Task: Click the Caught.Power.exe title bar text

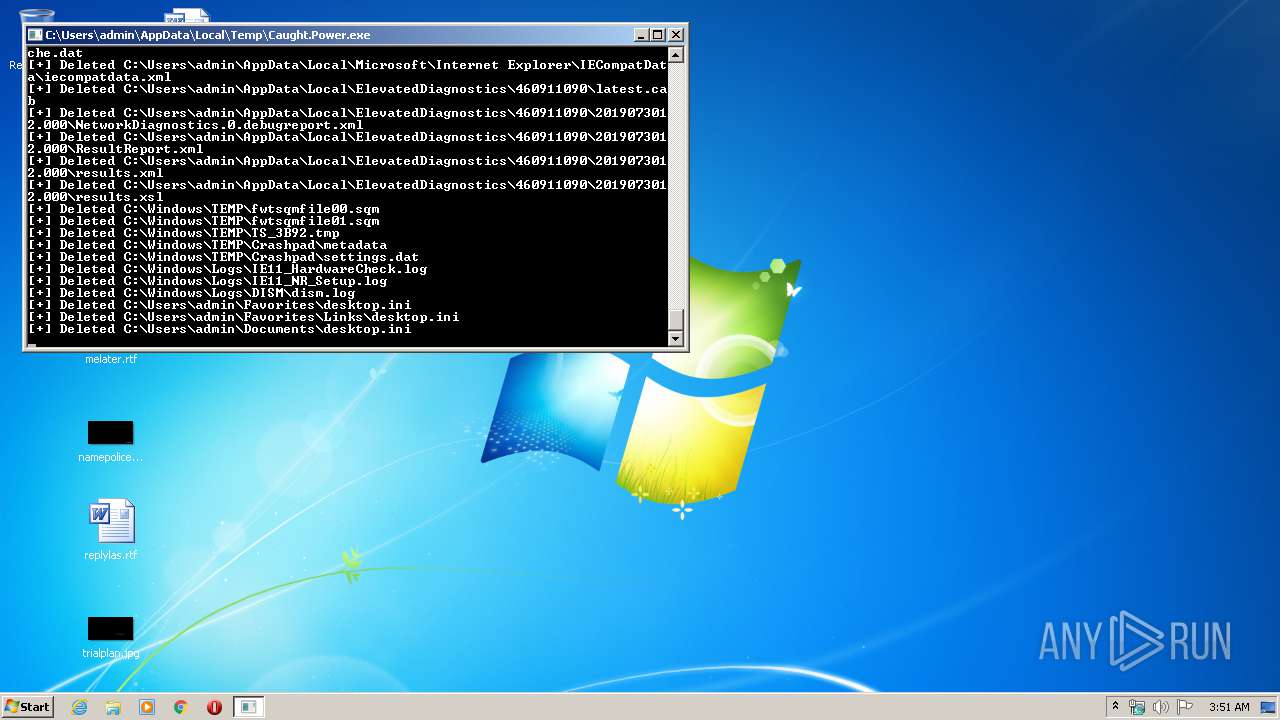Action: 207,35
